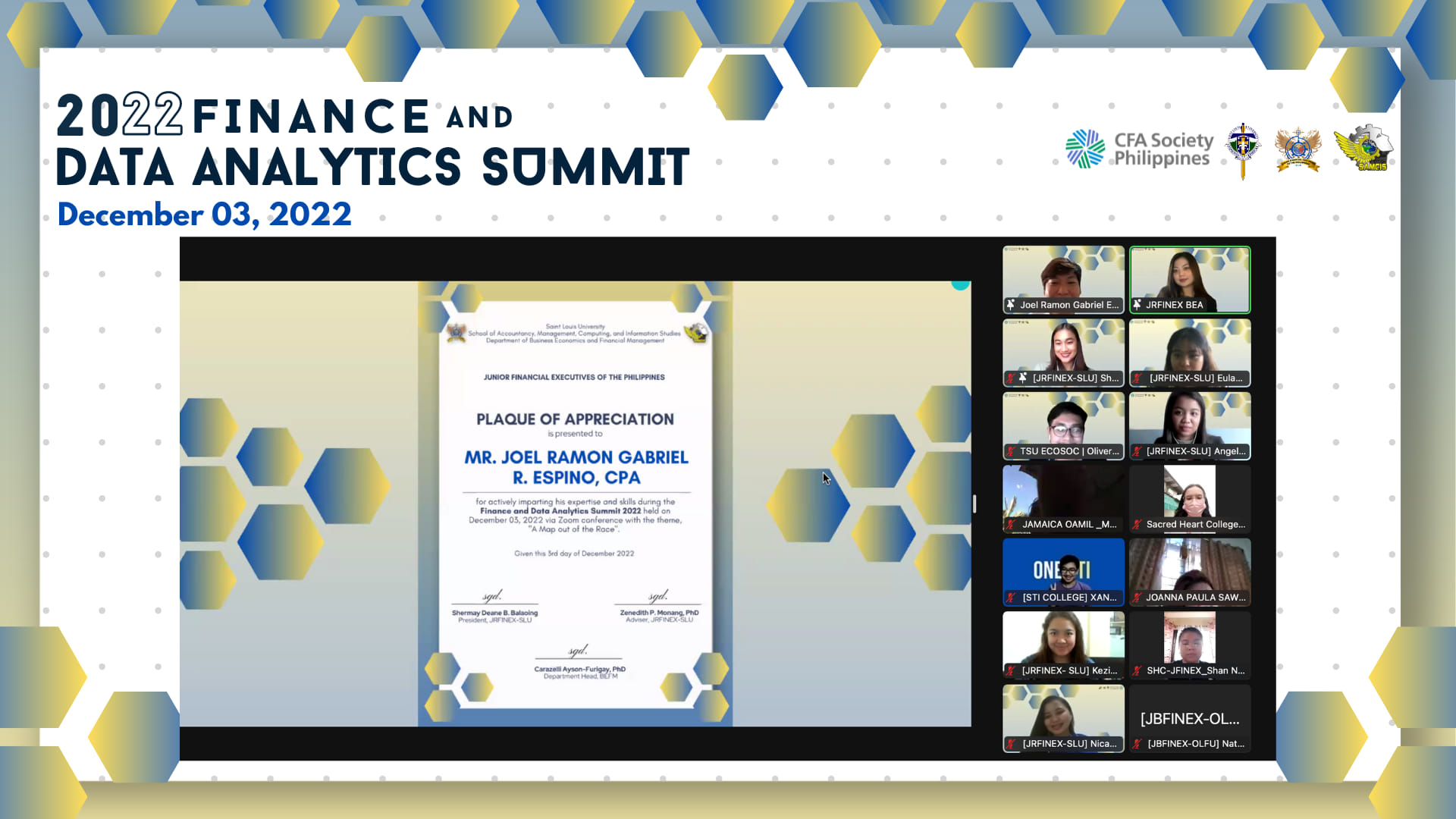Click muted mic icon on [STI COLLEGE] XAN tile

pos(1011,598)
